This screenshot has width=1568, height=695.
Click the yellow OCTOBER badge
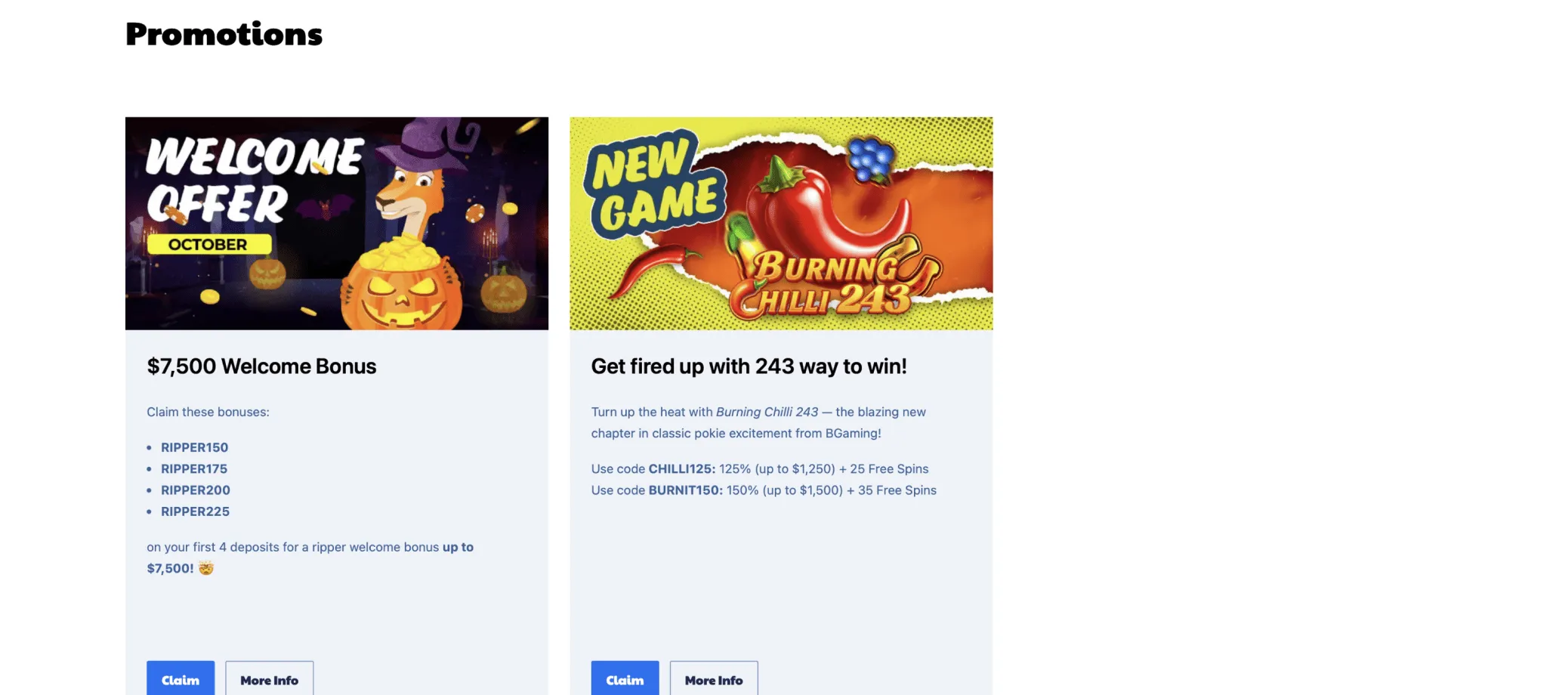click(x=208, y=245)
